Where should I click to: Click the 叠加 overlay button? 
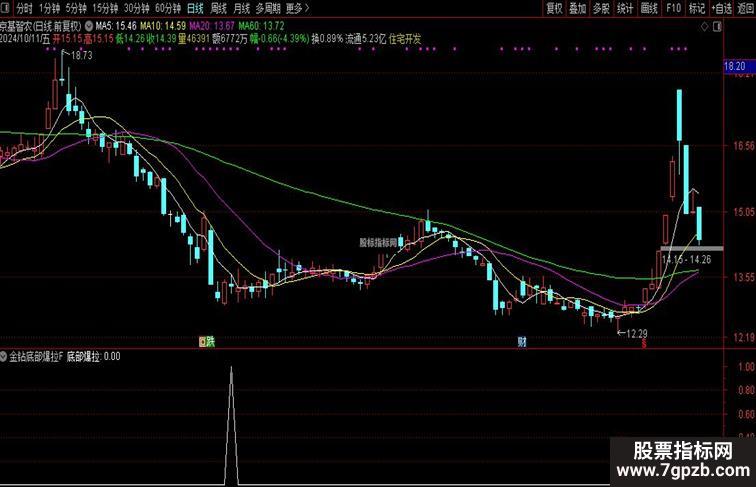[578, 8]
